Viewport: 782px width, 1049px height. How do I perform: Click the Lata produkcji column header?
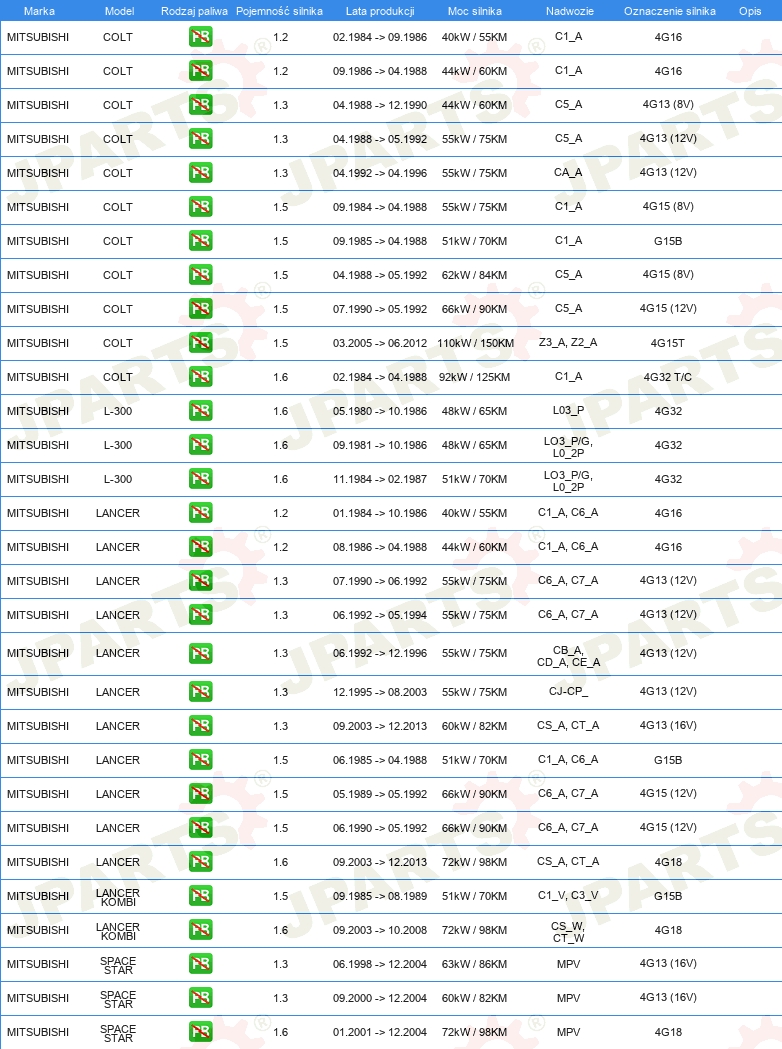pyautogui.click(x=380, y=11)
